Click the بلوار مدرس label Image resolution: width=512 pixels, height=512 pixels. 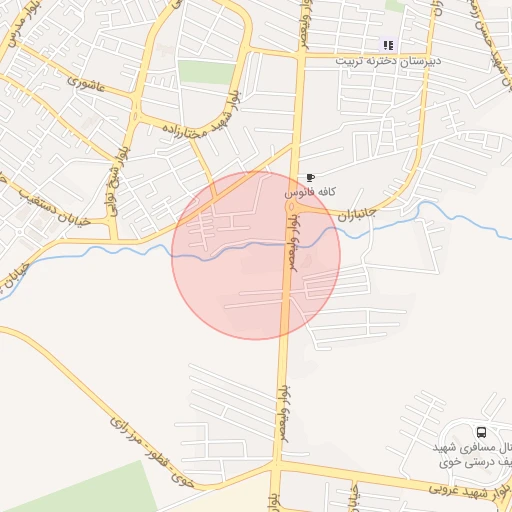point(25,23)
